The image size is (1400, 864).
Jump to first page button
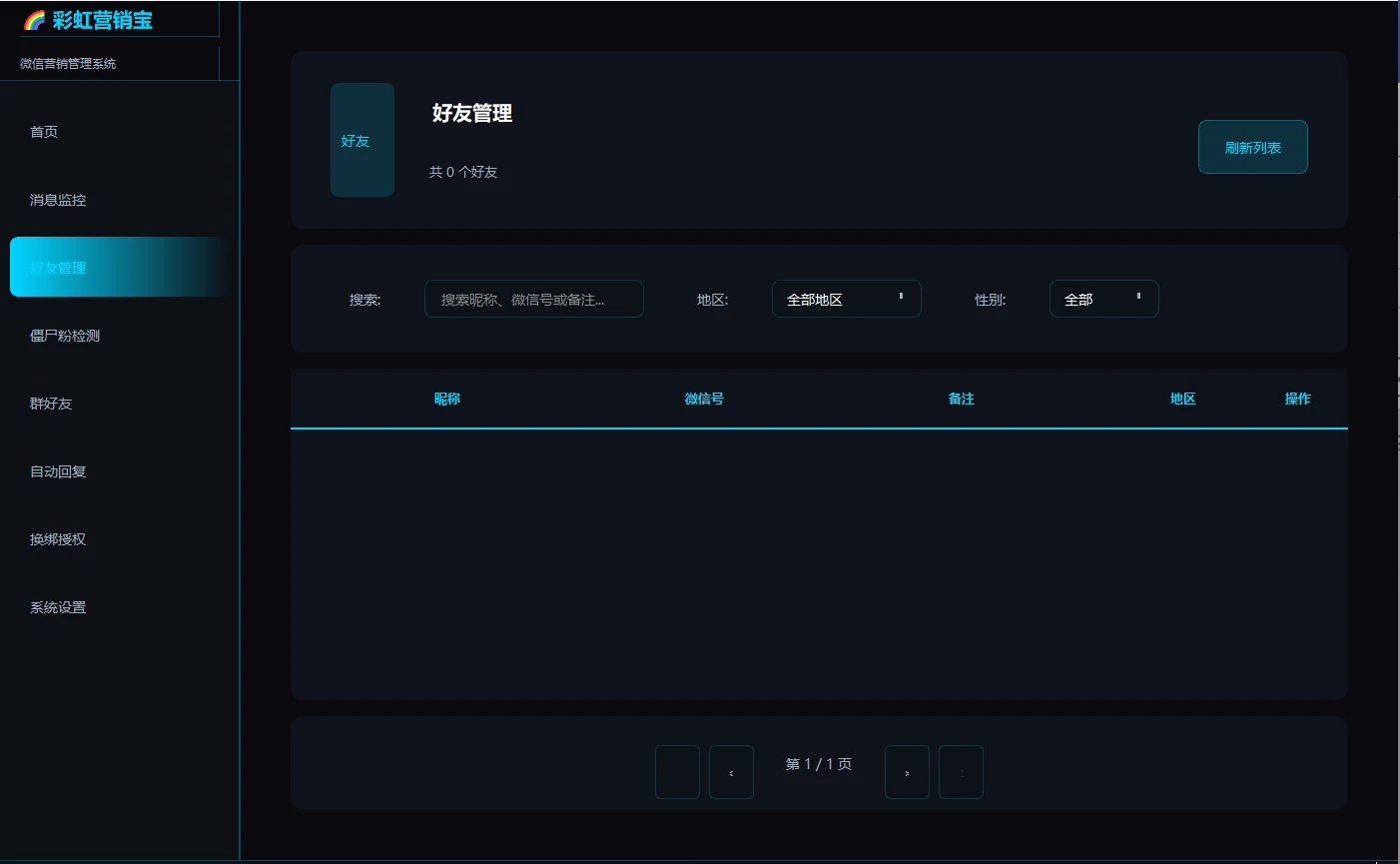(x=677, y=772)
